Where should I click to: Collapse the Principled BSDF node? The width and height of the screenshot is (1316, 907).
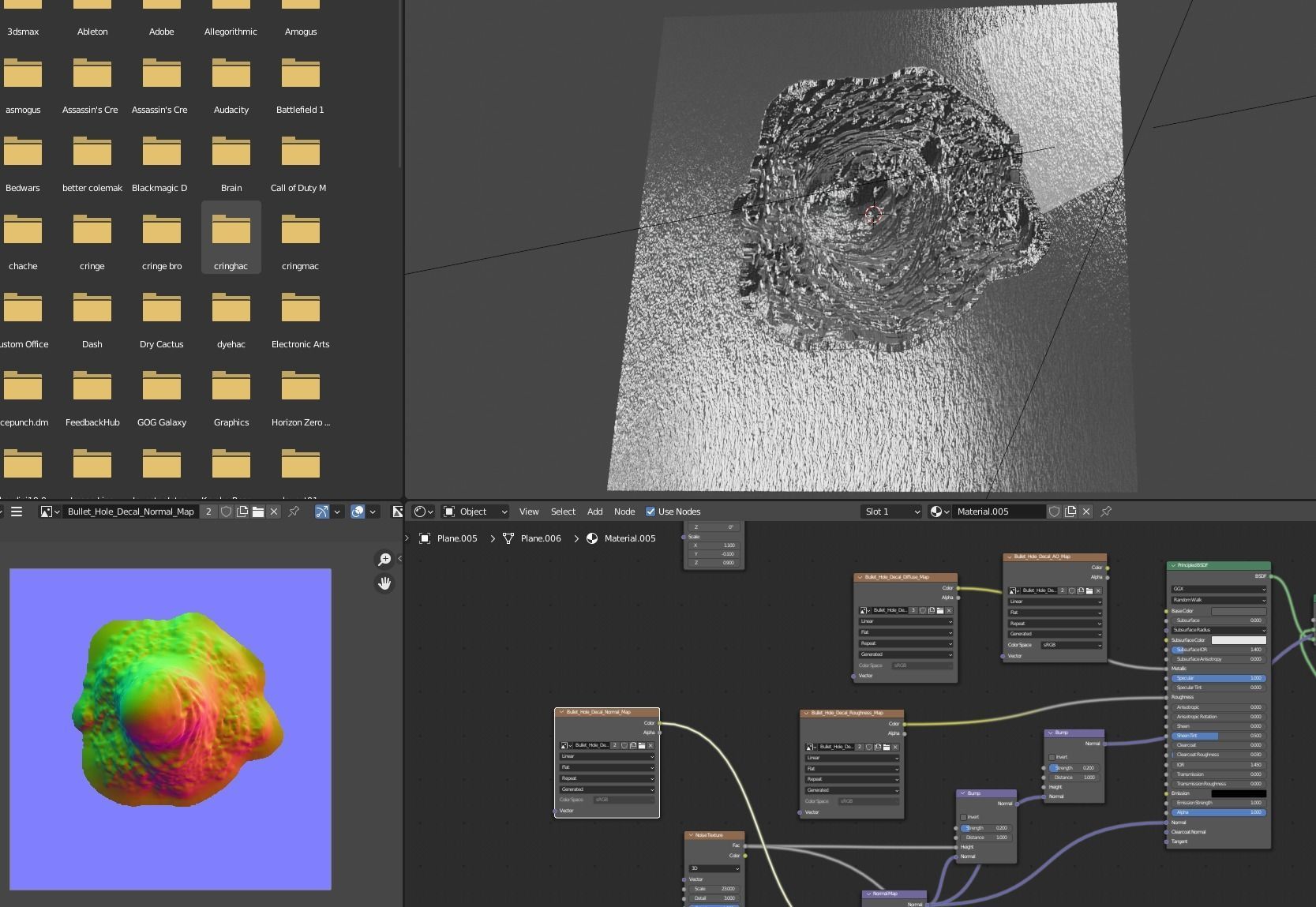[x=1173, y=565]
